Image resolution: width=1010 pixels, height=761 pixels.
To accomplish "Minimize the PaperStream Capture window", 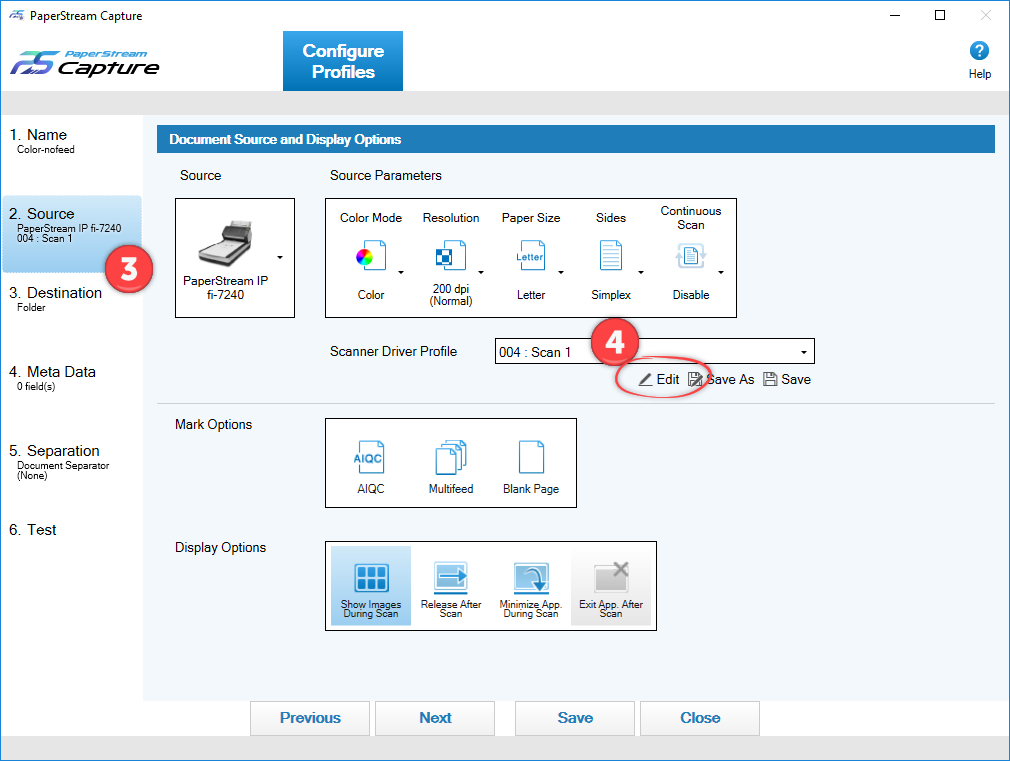I will (895, 15).
